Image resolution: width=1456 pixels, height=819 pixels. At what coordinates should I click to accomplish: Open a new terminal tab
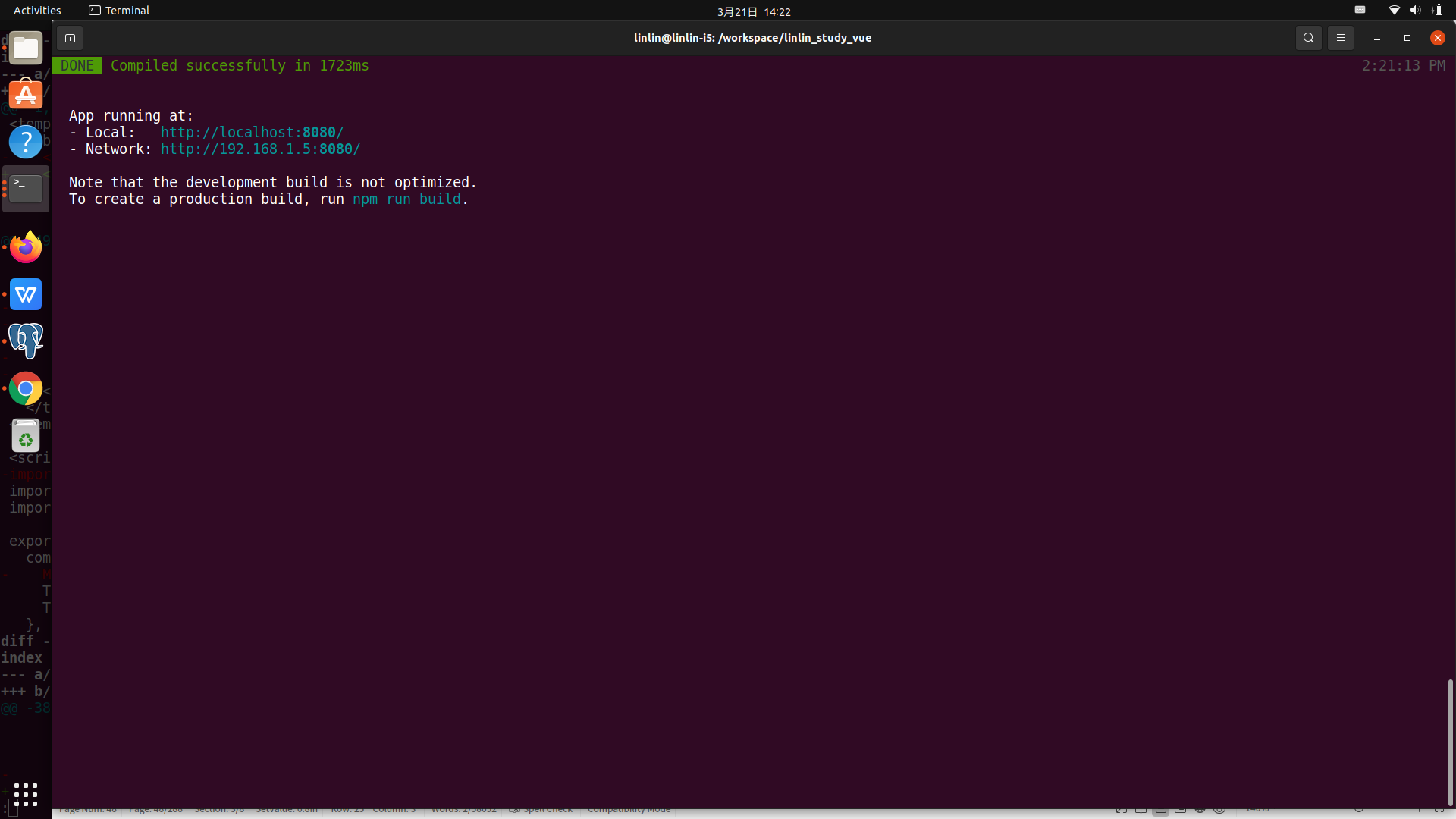(x=70, y=38)
